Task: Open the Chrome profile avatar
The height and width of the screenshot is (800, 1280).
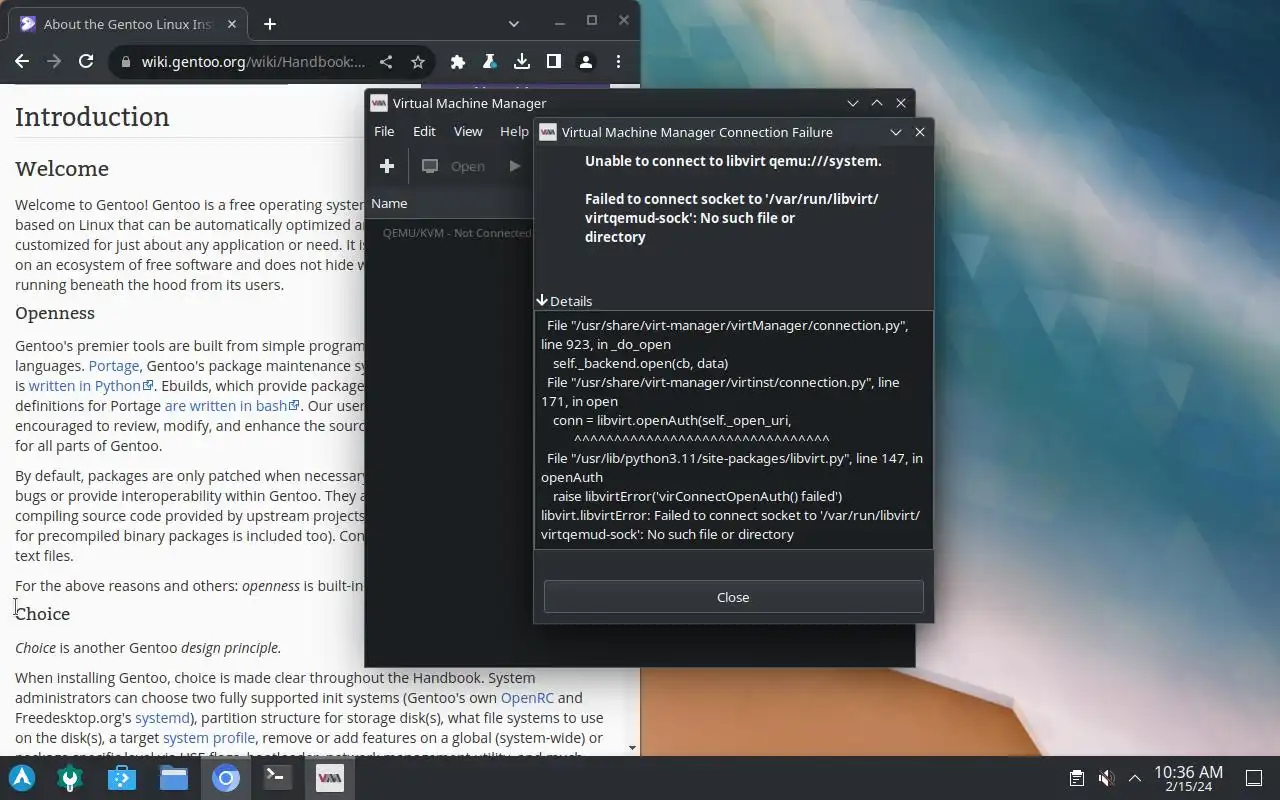Action: [586, 62]
